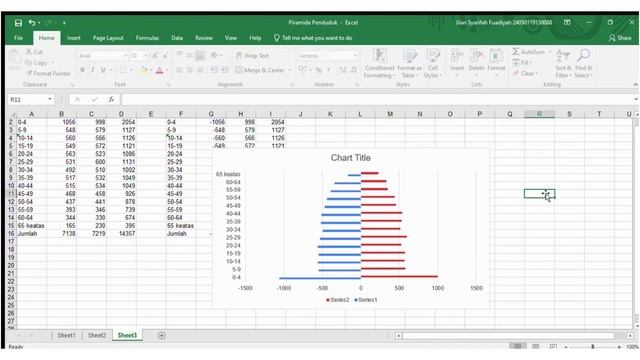Switch to the Data tab
Screen dimensions: 640x360
(177, 38)
